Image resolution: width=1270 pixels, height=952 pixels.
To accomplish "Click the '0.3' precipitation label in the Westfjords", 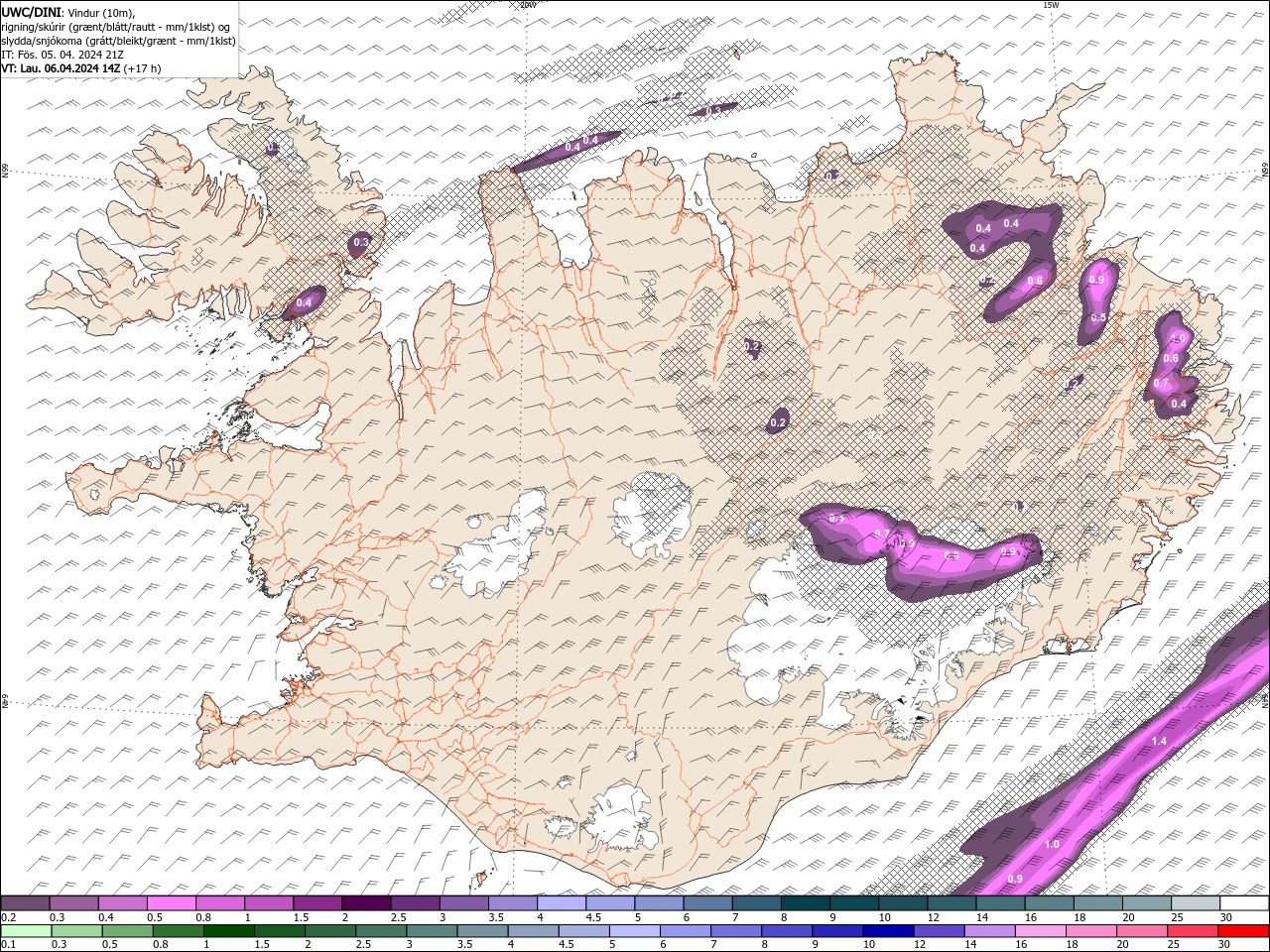I will click(361, 242).
